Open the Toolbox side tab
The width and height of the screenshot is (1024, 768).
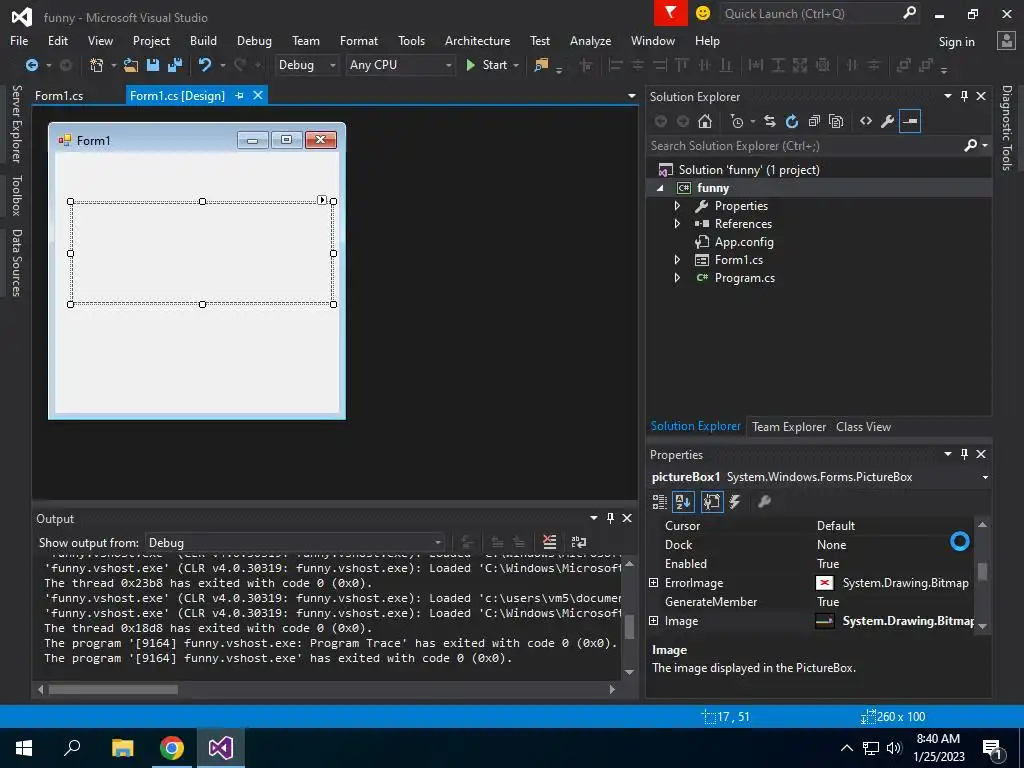(x=16, y=195)
